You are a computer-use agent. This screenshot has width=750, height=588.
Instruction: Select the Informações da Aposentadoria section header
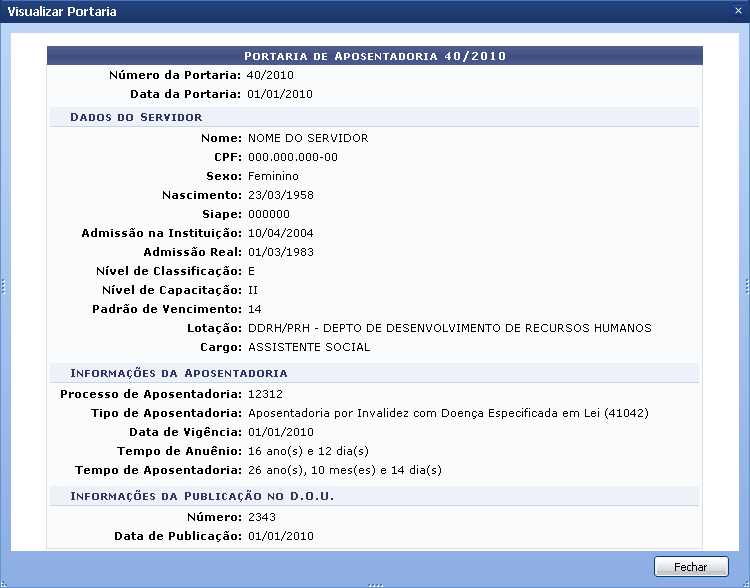click(x=178, y=372)
